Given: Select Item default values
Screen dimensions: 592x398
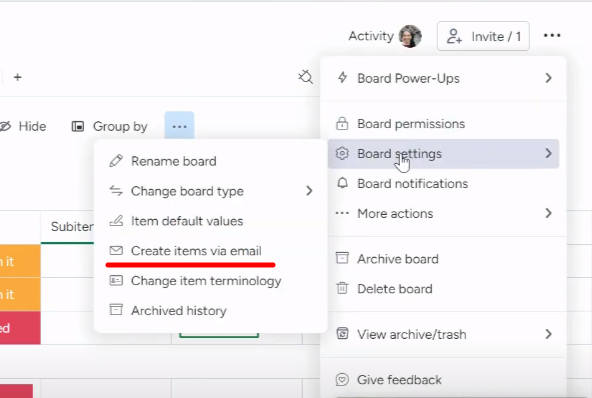Looking at the screenshot, I should pos(210,221).
